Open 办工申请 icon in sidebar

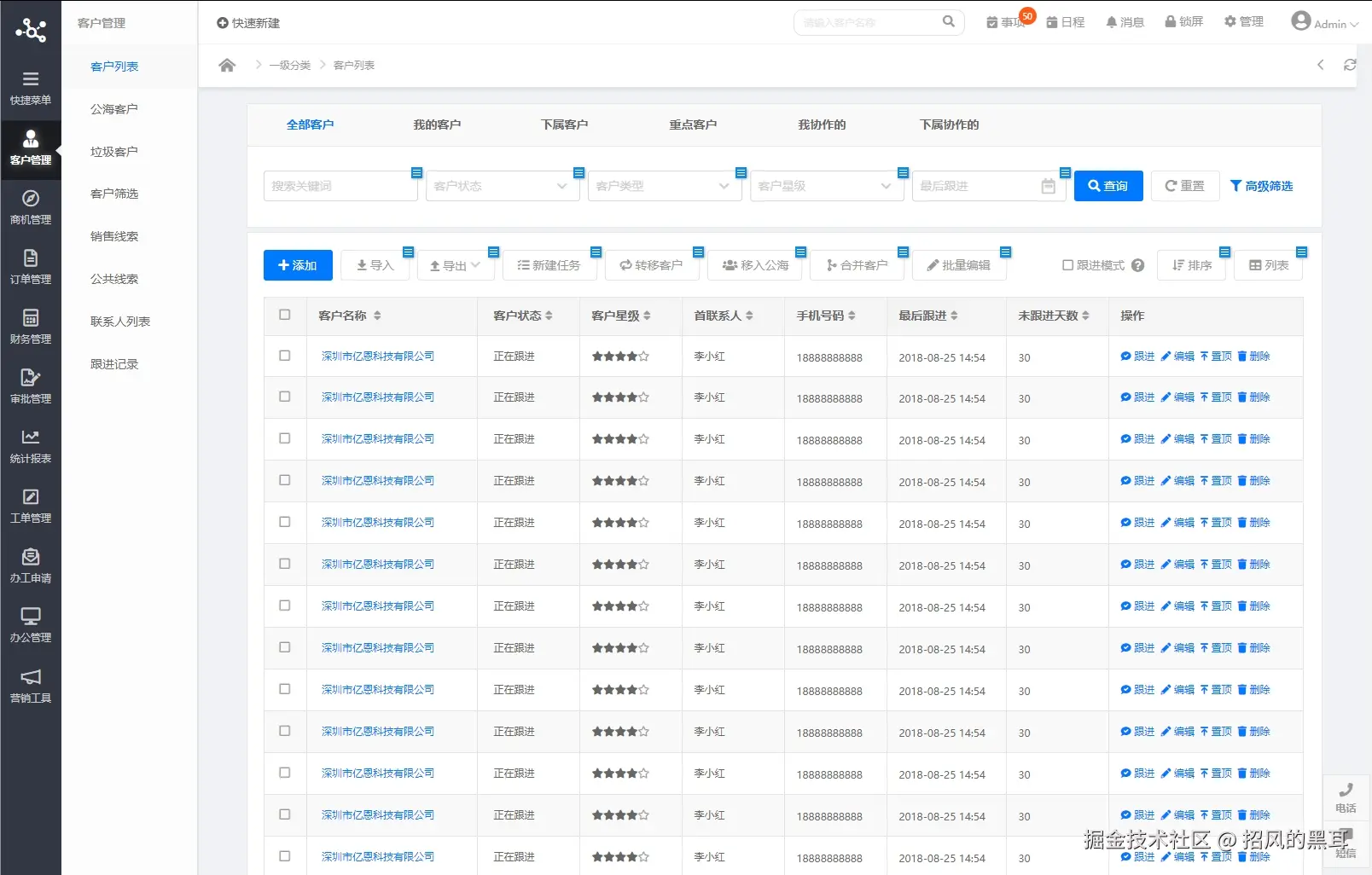click(31, 557)
